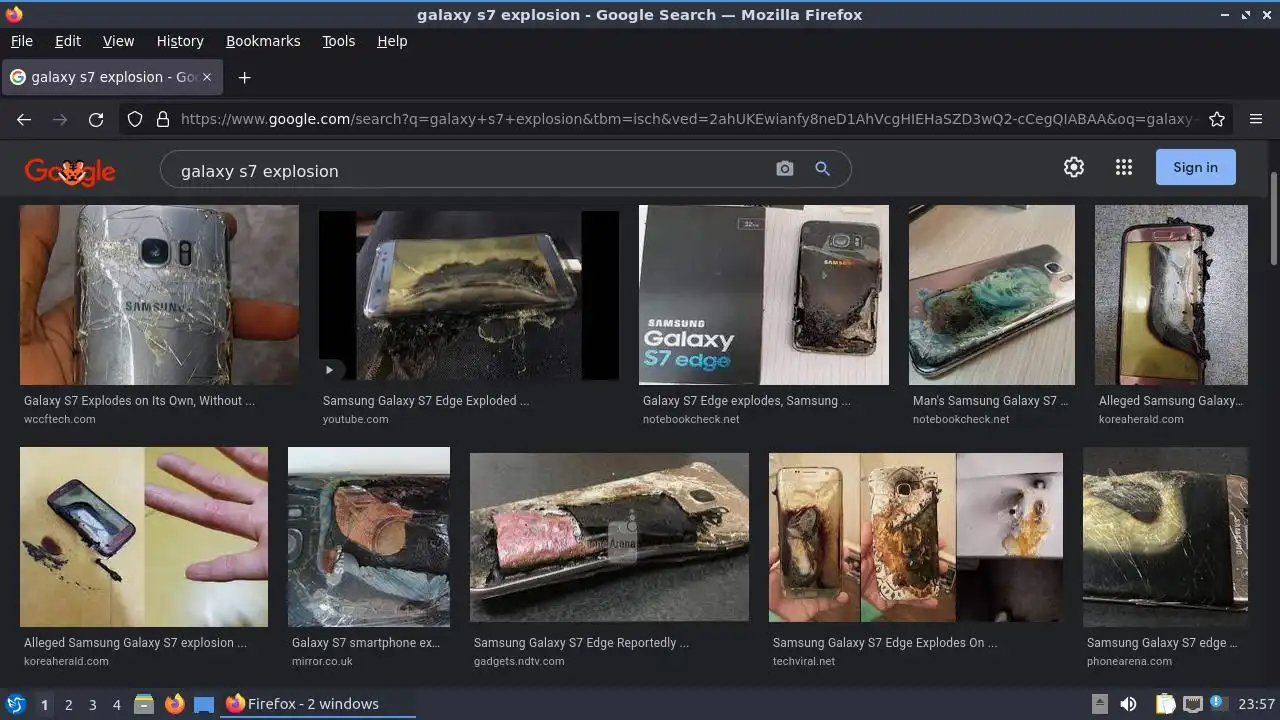This screenshot has height=720, width=1280.
Task: Open the View menu
Action: [118, 41]
